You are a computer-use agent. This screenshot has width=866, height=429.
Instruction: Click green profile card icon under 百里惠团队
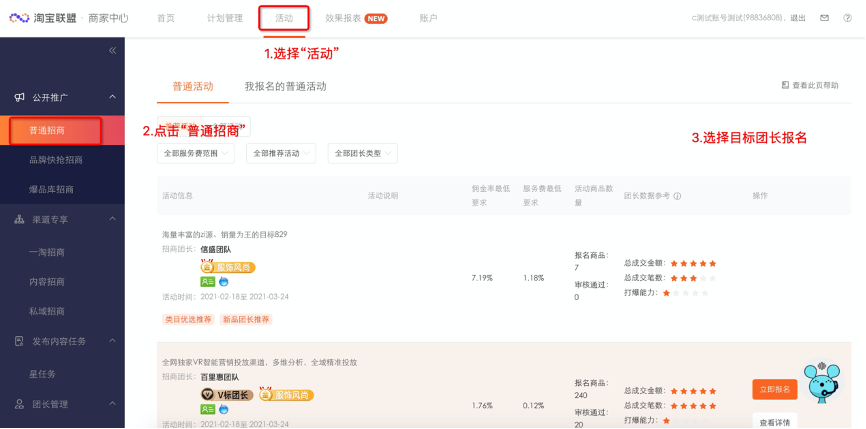coord(208,409)
